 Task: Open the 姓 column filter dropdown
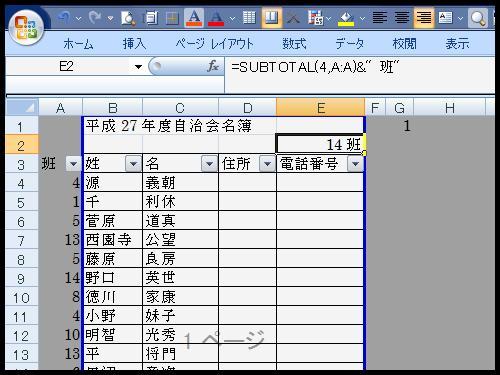[133, 164]
